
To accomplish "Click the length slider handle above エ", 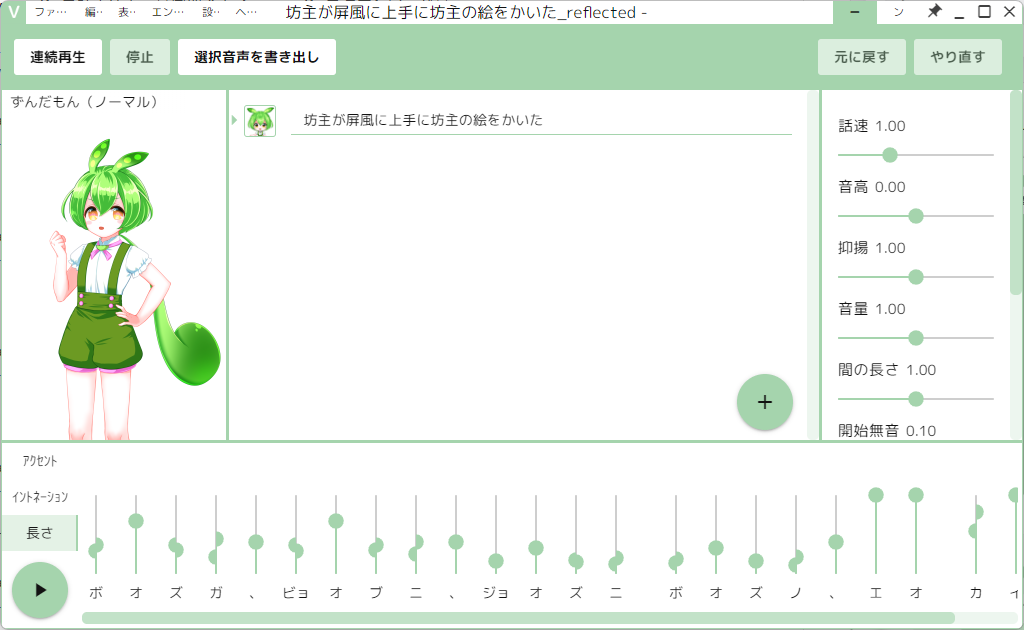I will (x=876, y=495).
